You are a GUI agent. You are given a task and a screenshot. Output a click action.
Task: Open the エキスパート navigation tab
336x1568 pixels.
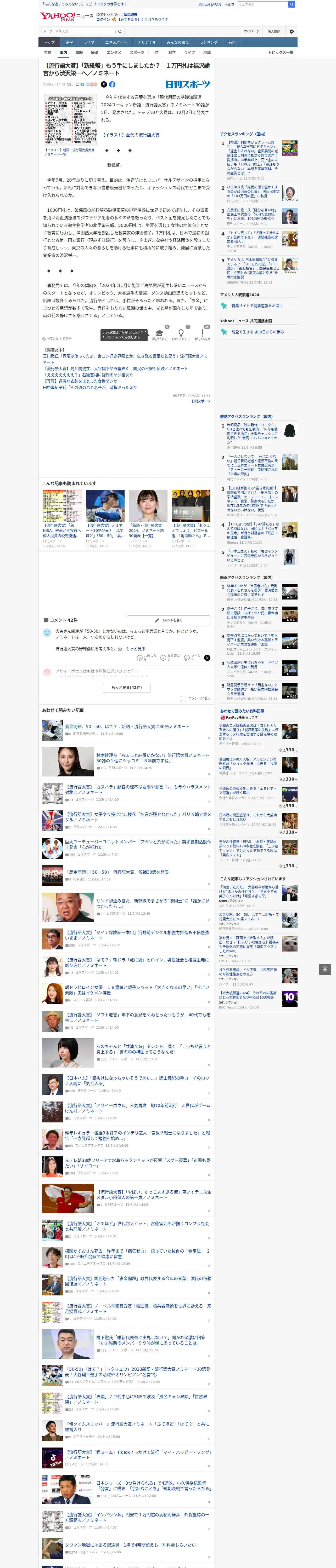click(116, 43)
